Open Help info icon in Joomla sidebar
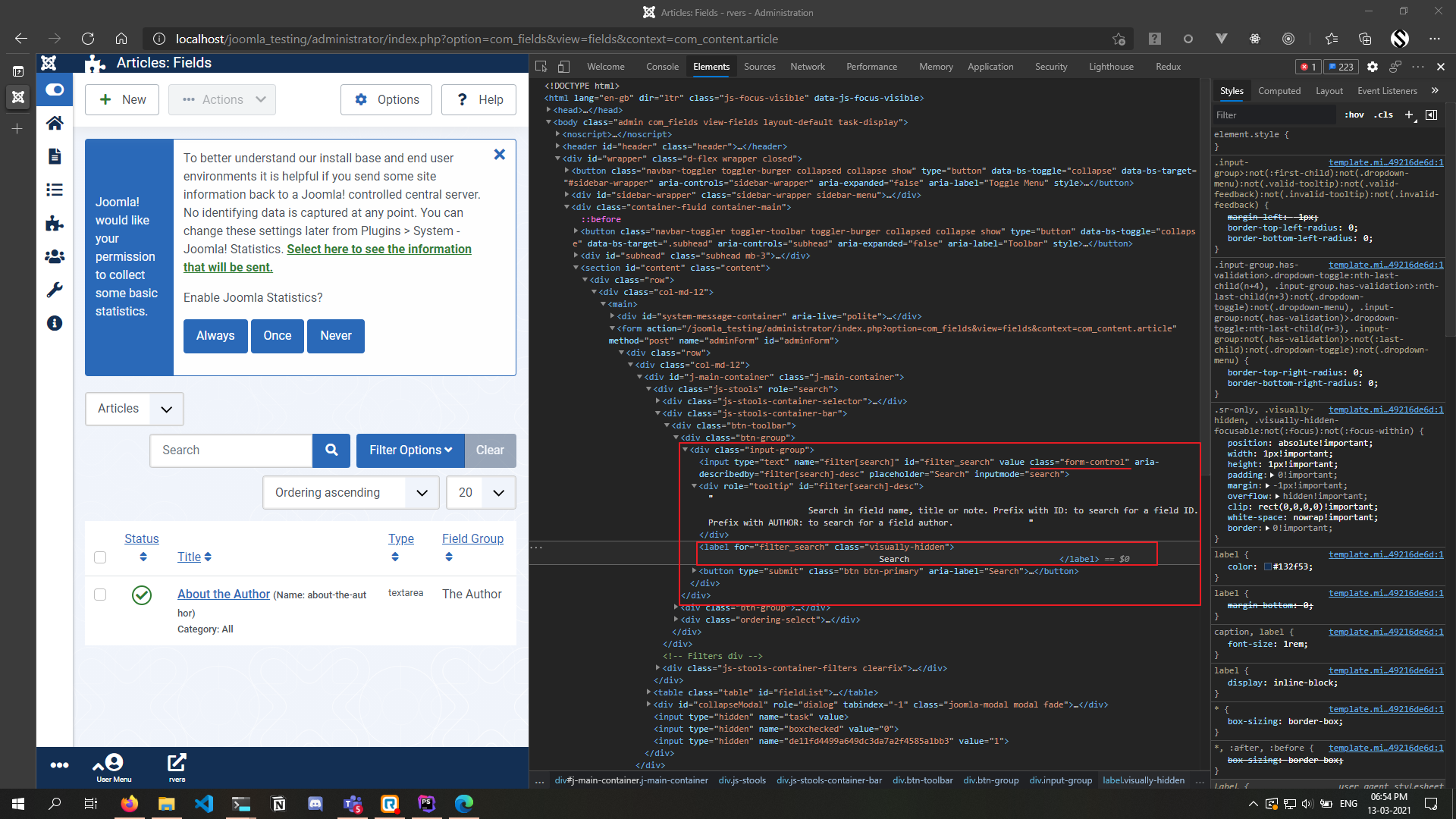 pyautogui.click(x=55, y=323)
